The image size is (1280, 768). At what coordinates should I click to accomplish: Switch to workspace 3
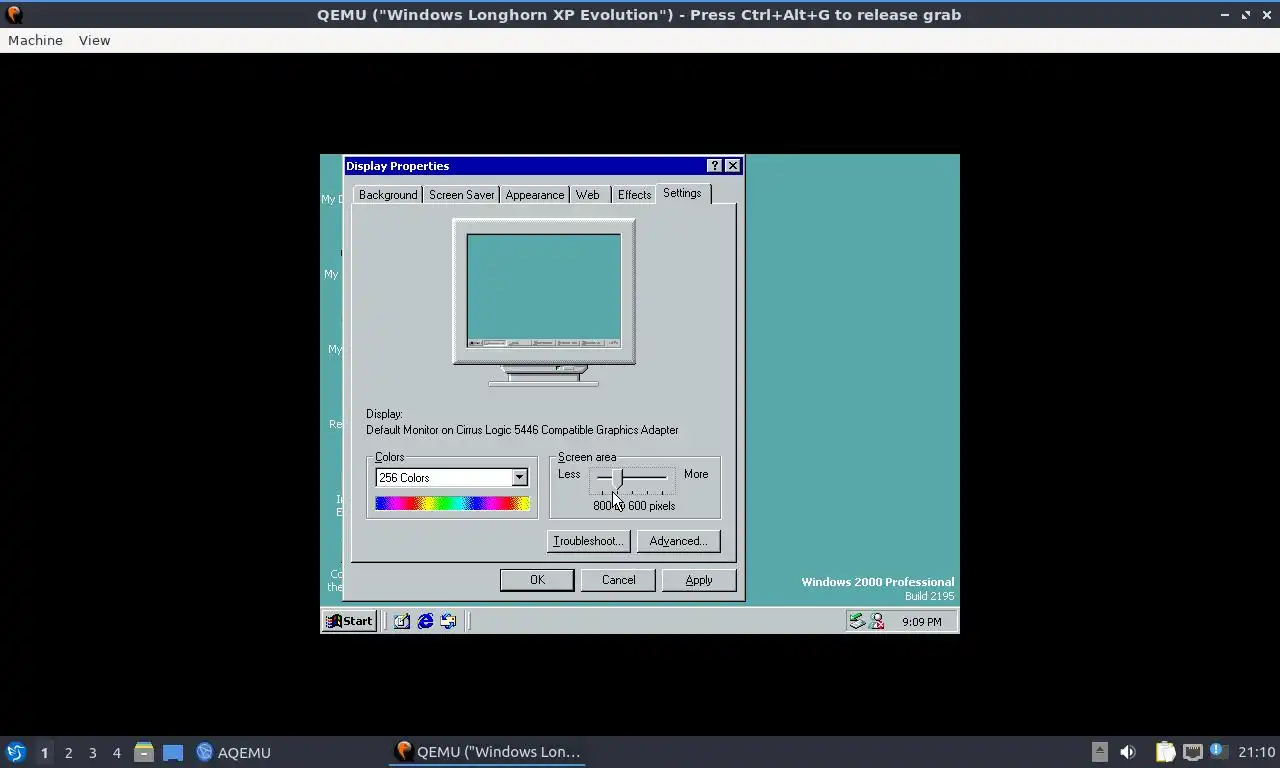[x=92, y=752]
